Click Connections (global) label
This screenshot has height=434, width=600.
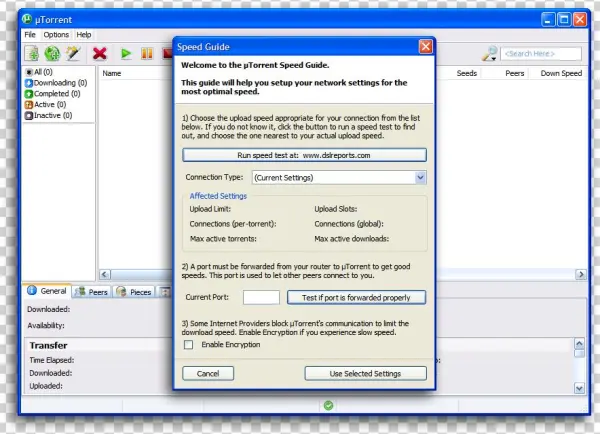tap(349, 224)
